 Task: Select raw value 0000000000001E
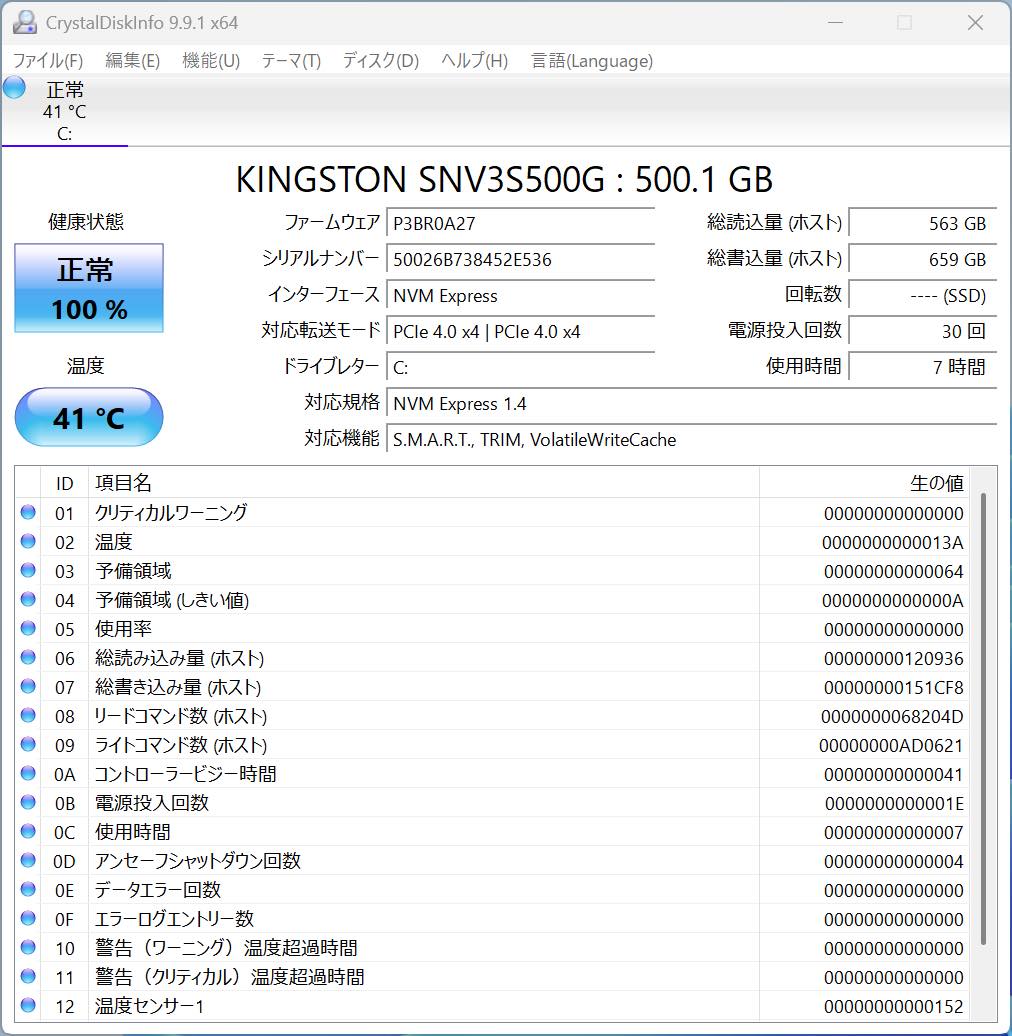point(894,803)
